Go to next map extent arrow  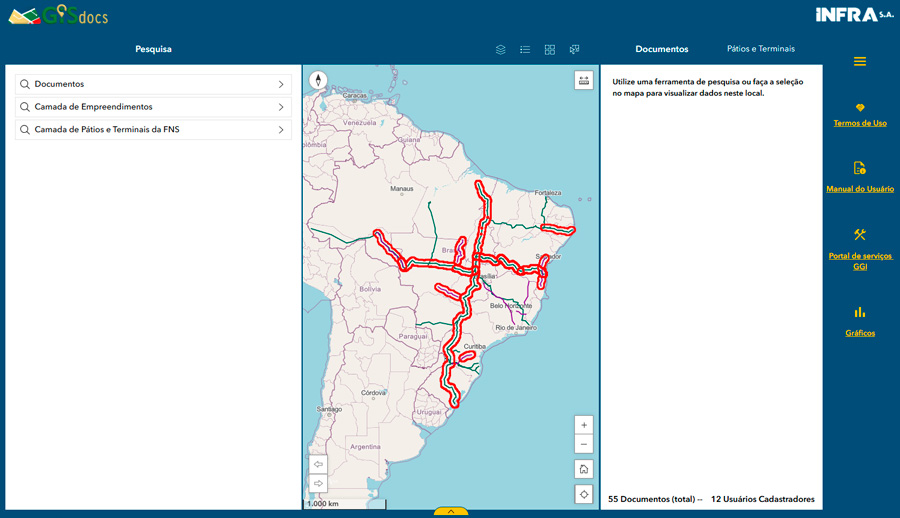318,483
